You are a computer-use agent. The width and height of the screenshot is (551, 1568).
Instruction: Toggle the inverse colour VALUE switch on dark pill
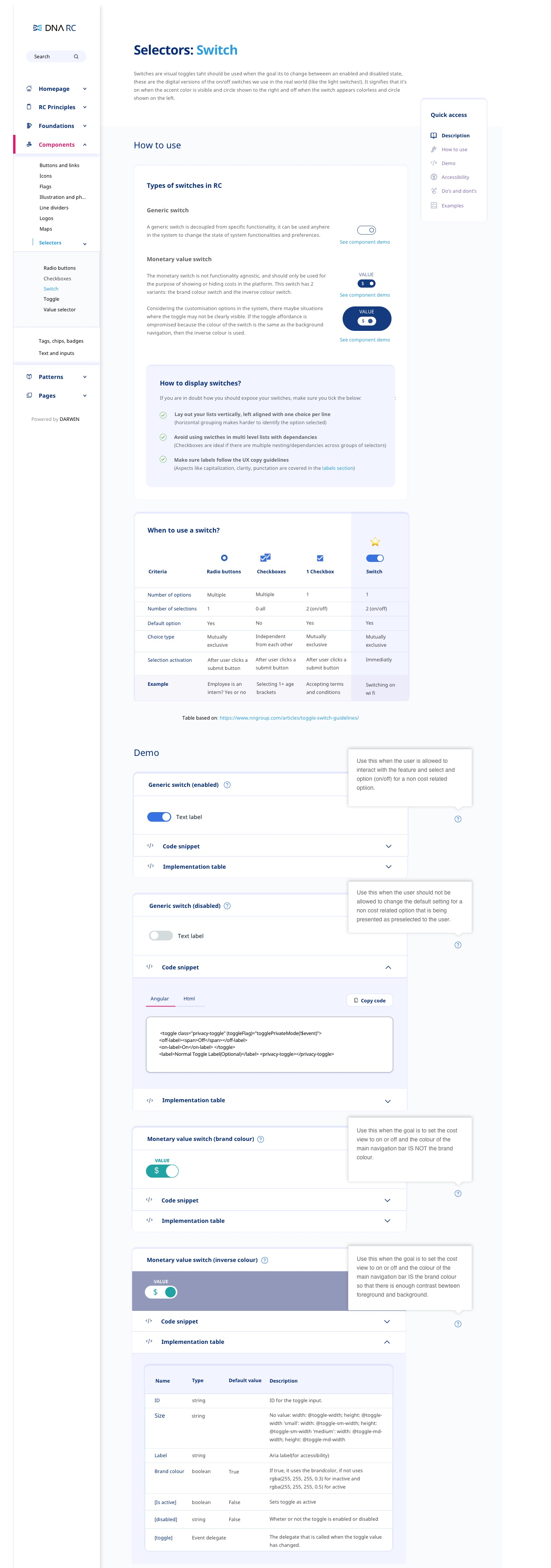366,321
